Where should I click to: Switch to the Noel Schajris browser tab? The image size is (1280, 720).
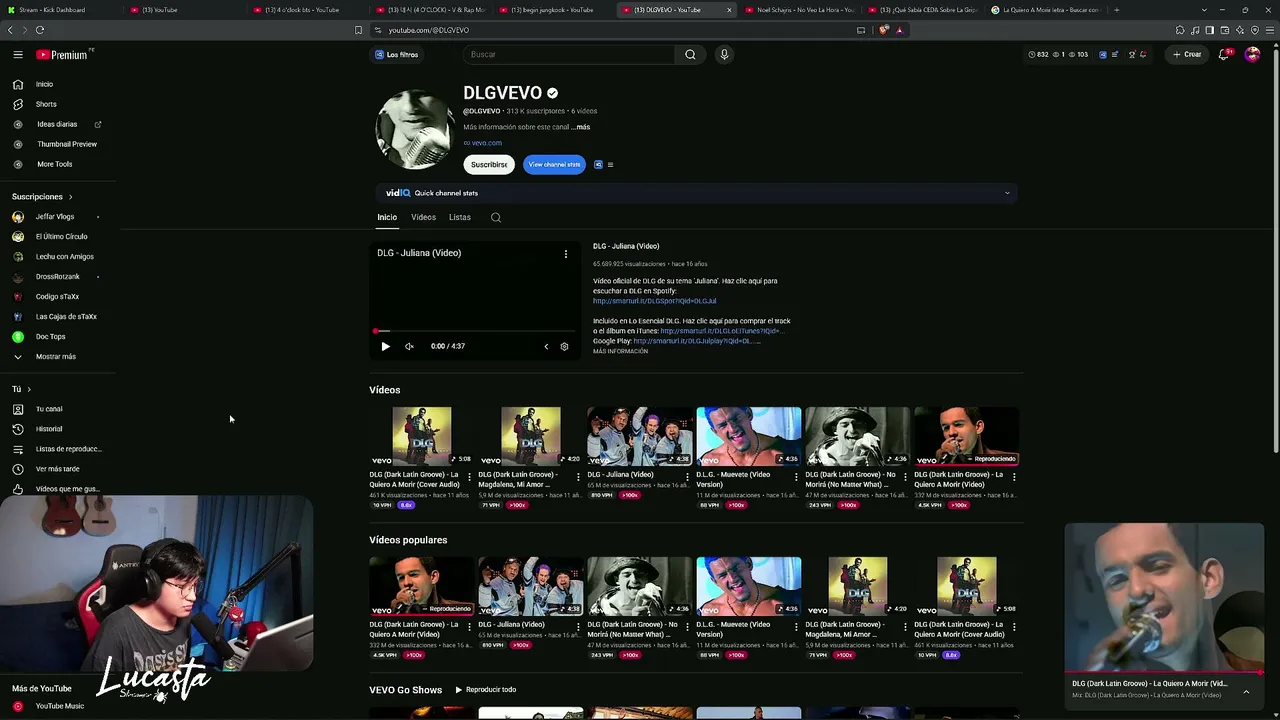tap(803, 10)
